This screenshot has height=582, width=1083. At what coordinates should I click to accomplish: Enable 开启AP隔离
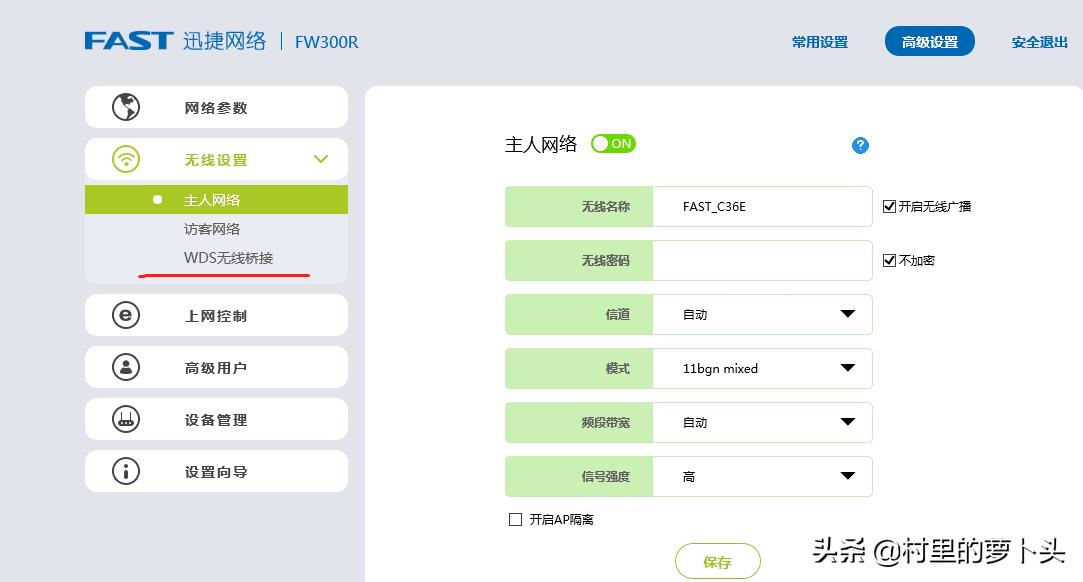515,519
